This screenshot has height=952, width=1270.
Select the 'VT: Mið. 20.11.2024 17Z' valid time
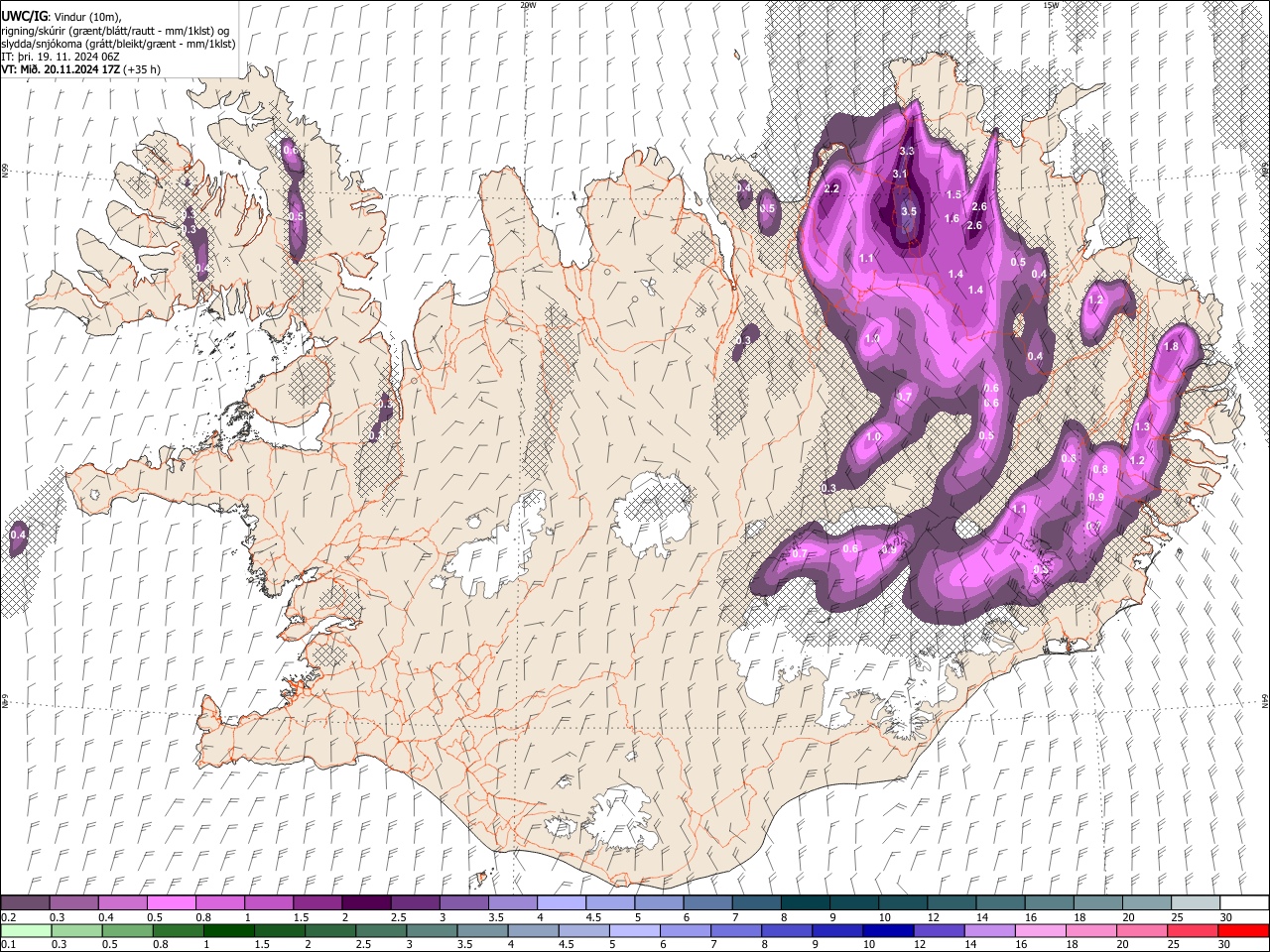click(61, 69)
